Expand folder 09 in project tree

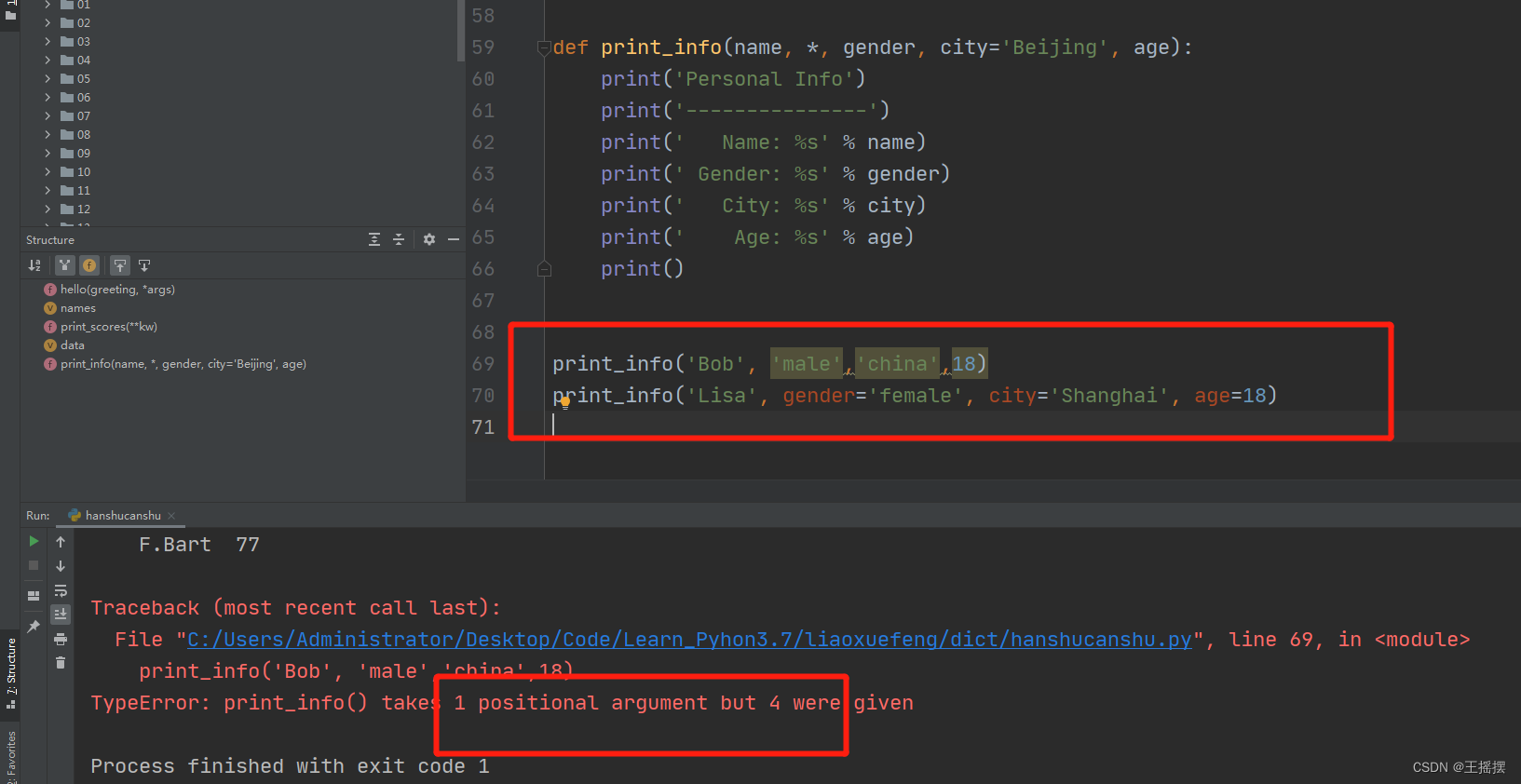(x=48, y=153)
